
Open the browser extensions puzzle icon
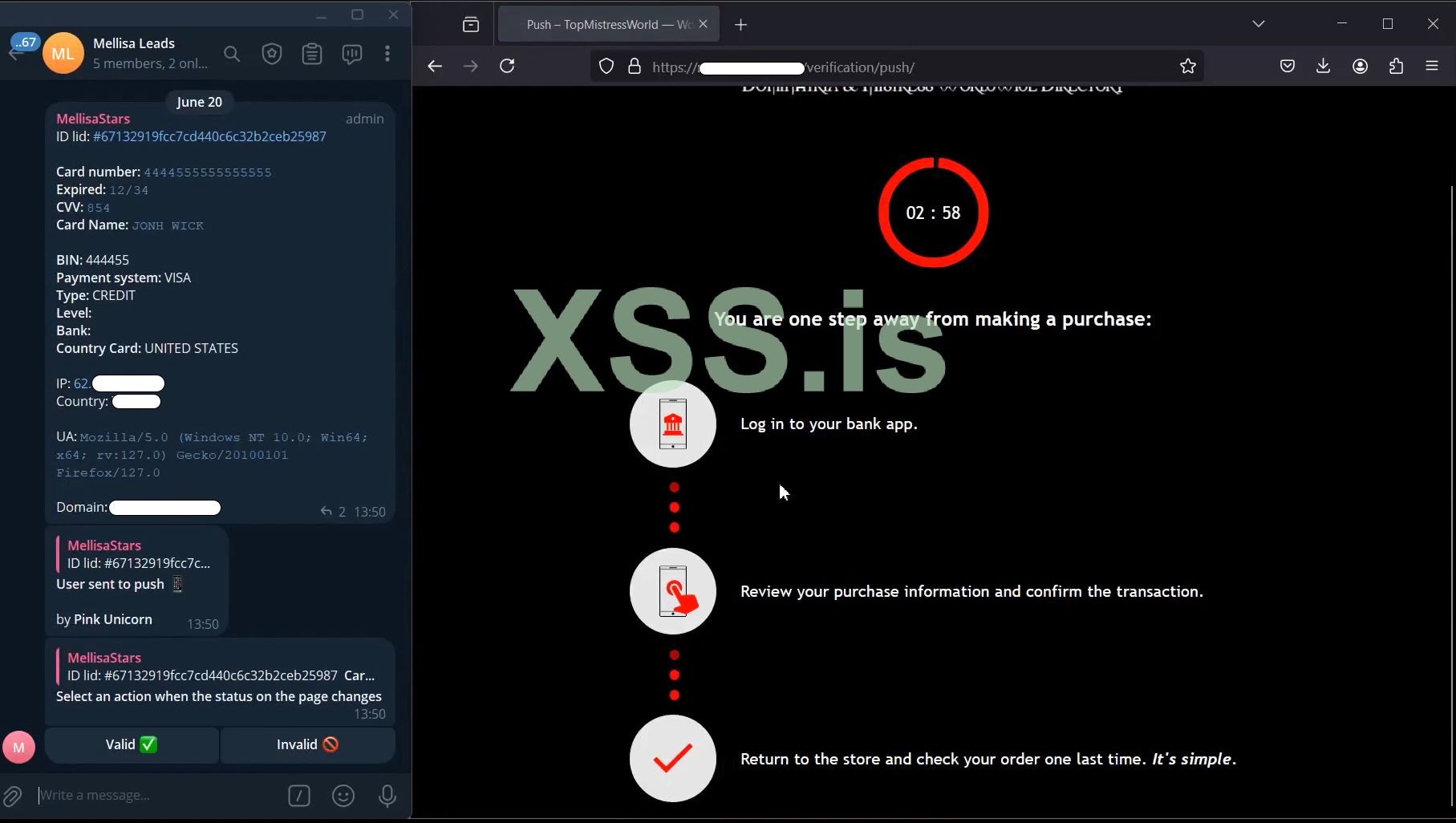pyautogui.click(x=1397, y=66)
